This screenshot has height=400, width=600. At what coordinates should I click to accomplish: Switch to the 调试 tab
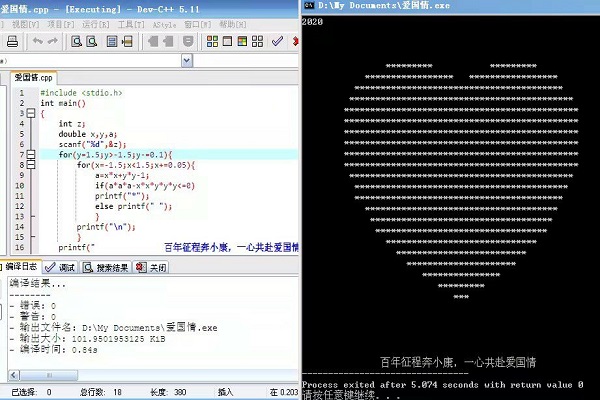(60, 267)
